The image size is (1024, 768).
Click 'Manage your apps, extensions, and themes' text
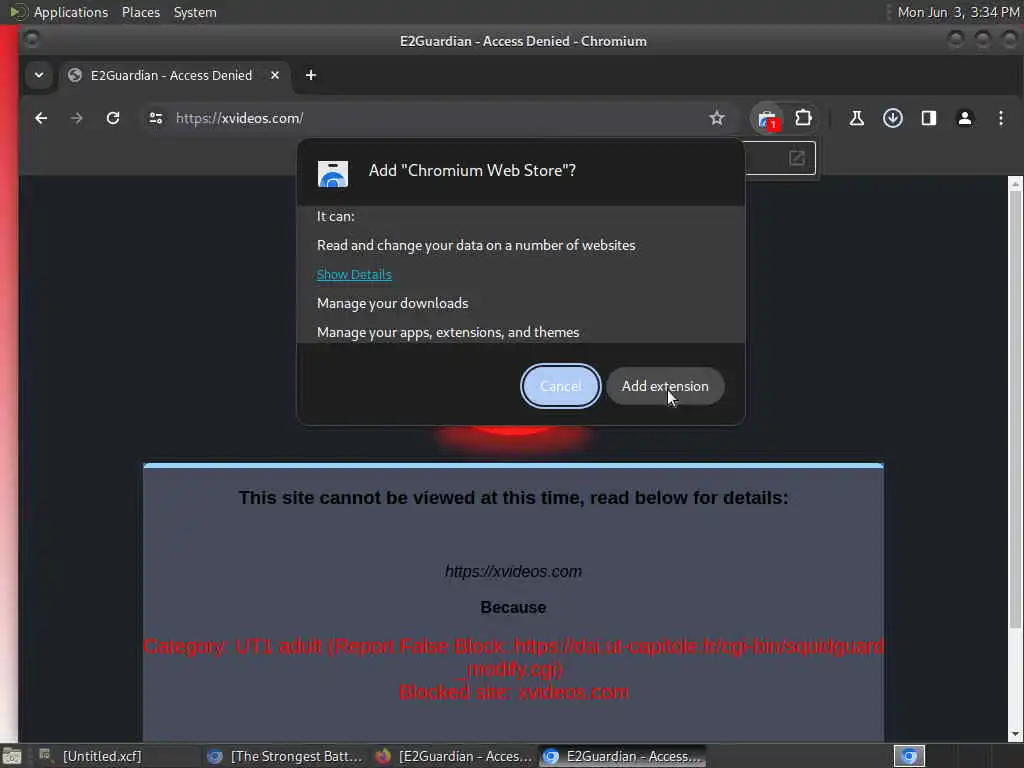pyautogui.click(x=448, y=332)
